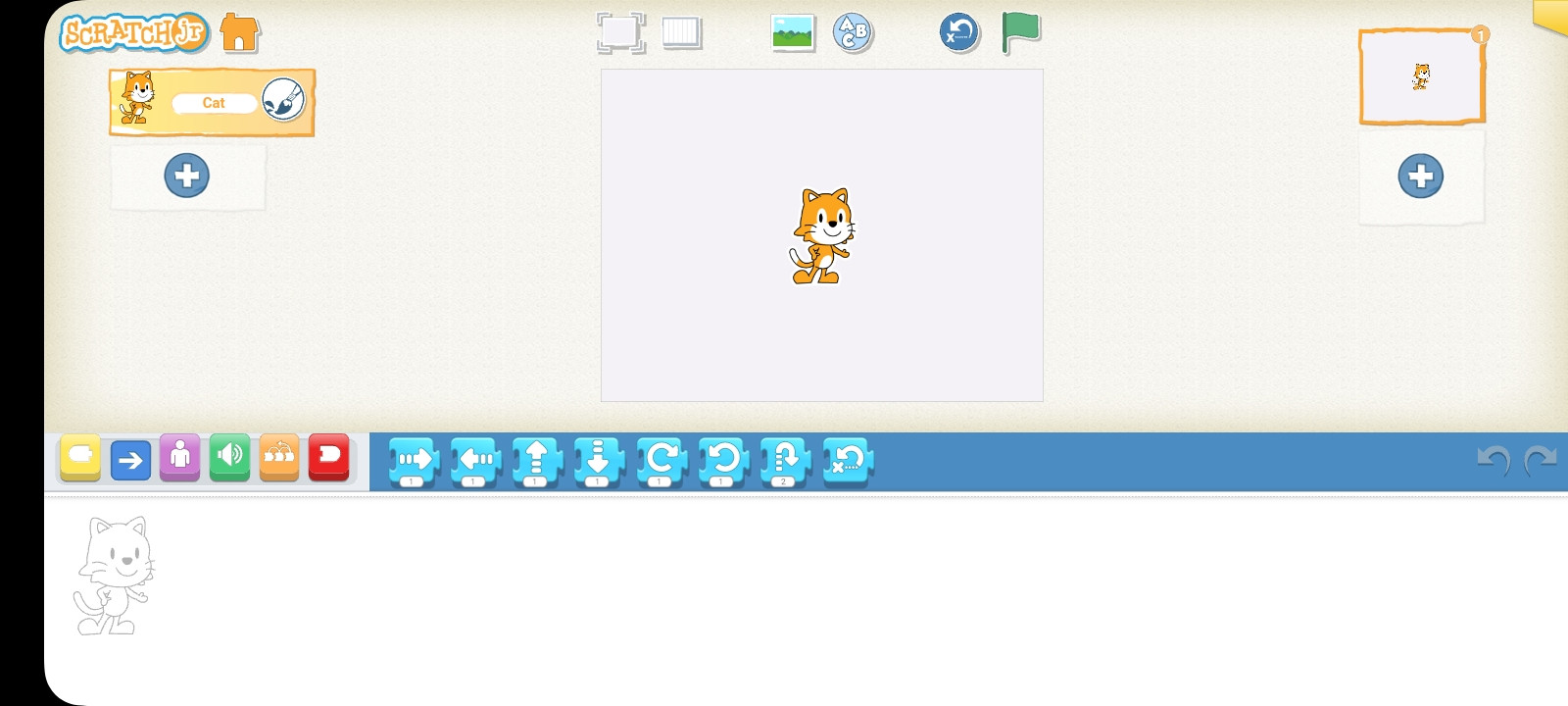Add text with the ABC icon
Viewport: 1568px width, 706px height.
pyautogui.click(x=854, y=32)
